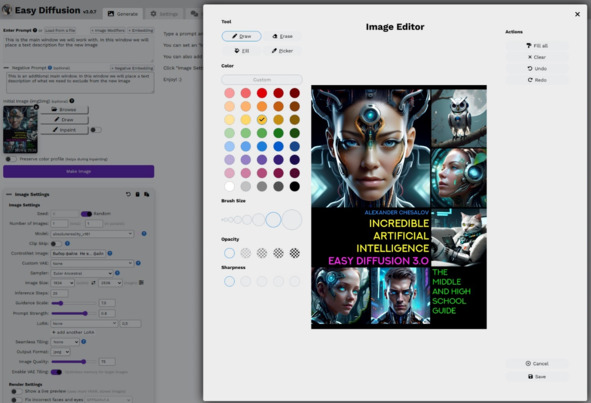Viewport: 591px width, 403px height.
Task: Open the tab after Settings
Action: pyautogui.click(x=194, y=14)
